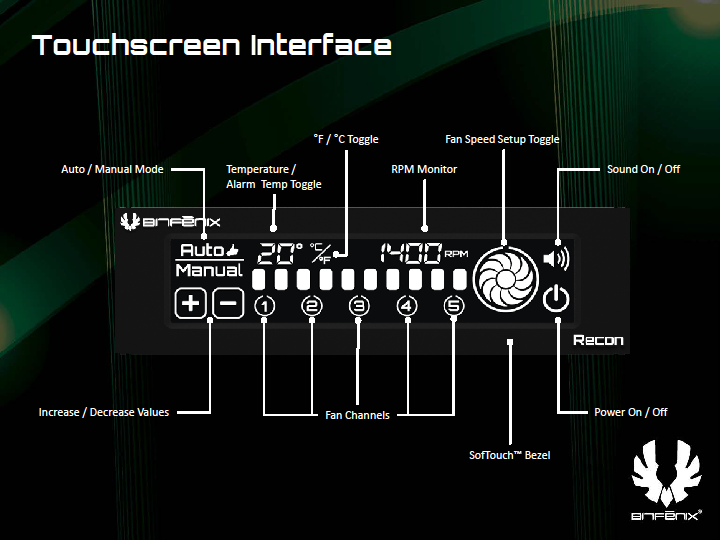Click the BitFenix logo on the panel
The image size is (720, 540).
pyautogui.click(x=170, y=221)
